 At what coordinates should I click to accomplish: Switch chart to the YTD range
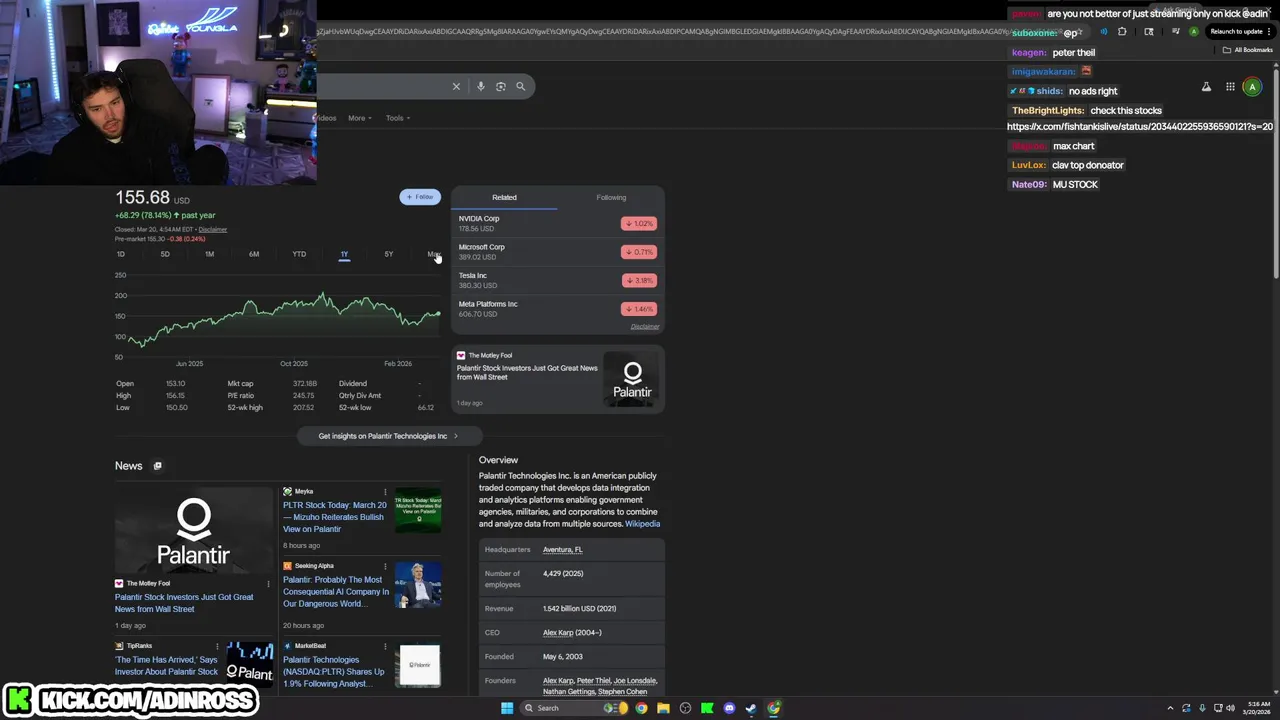pyautogui.click(x=299, y=254)
